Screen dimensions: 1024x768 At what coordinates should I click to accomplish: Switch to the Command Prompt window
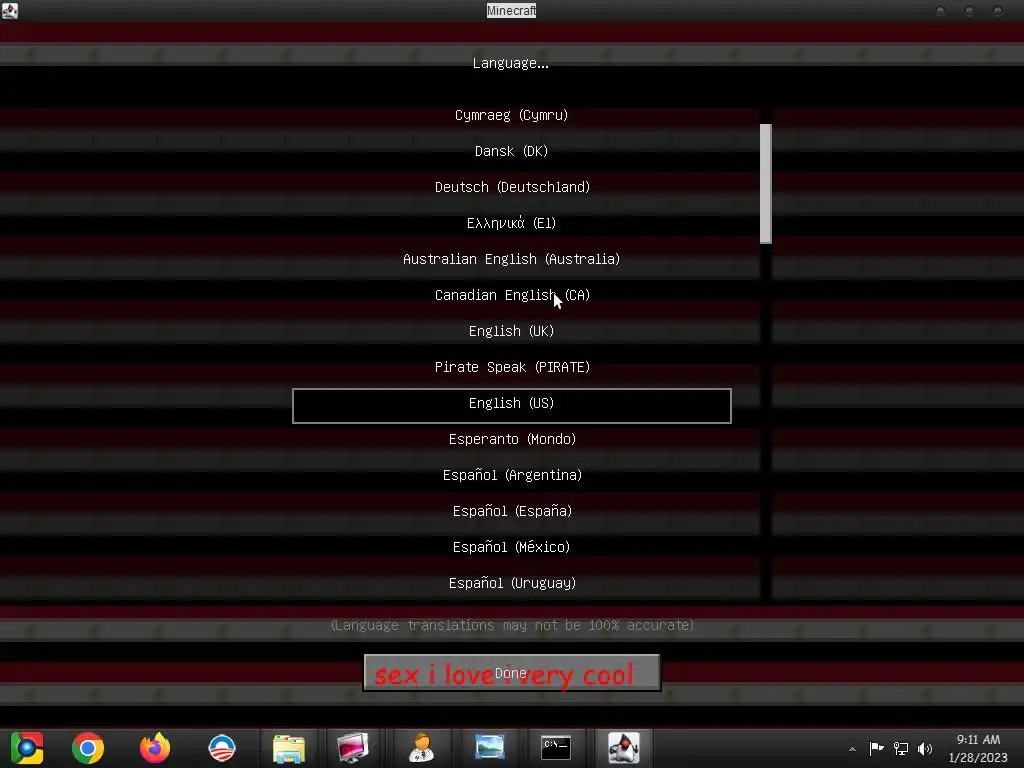pyautogui.click(x=556, y=748)
